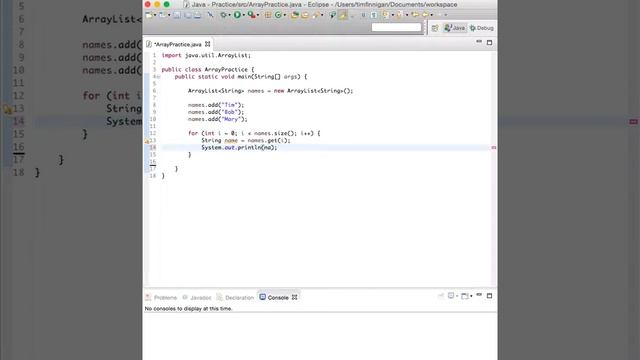Click the import java.util.ArrayList line
The width and height of the screenshot is (640, 360).
click(x=206, y=55)
